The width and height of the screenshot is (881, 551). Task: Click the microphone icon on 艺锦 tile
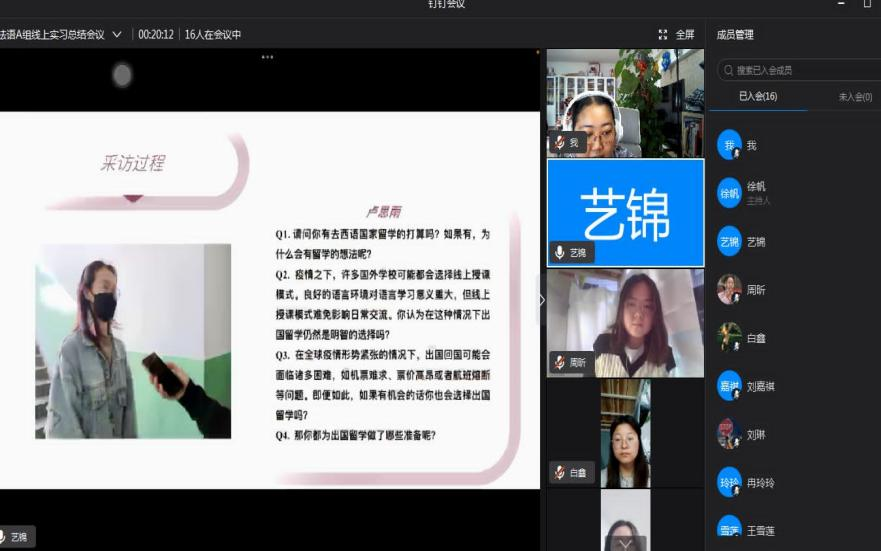[560, 253]
